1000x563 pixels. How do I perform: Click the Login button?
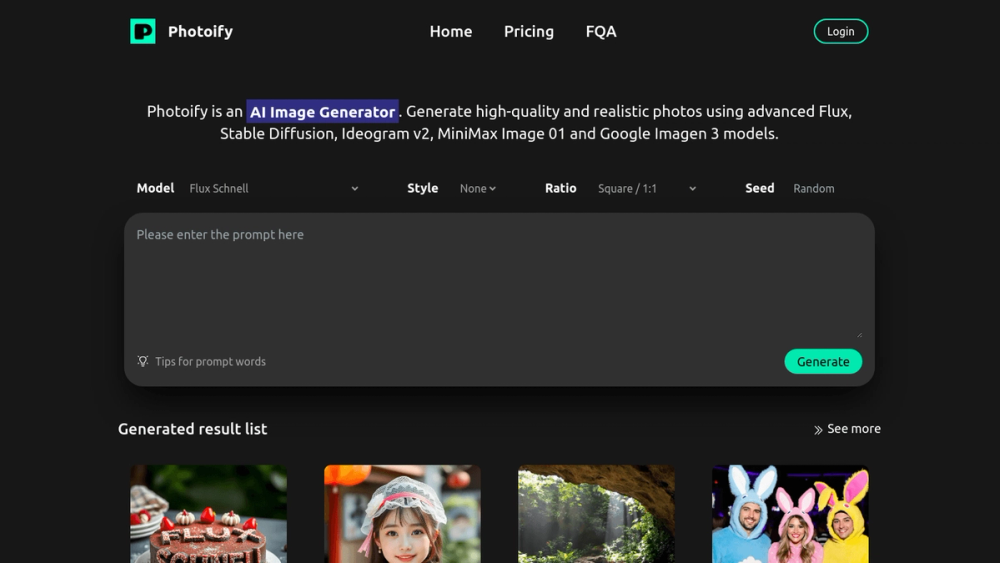tap(841, 31)
